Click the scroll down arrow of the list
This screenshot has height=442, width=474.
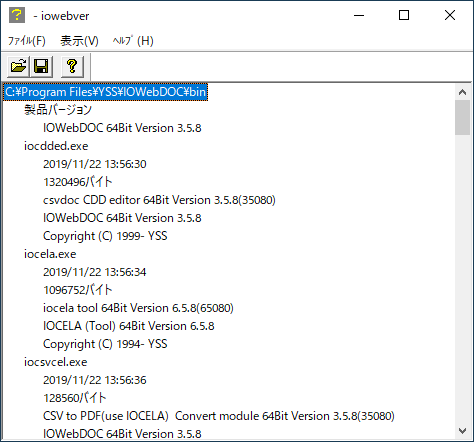coord(462,431)
